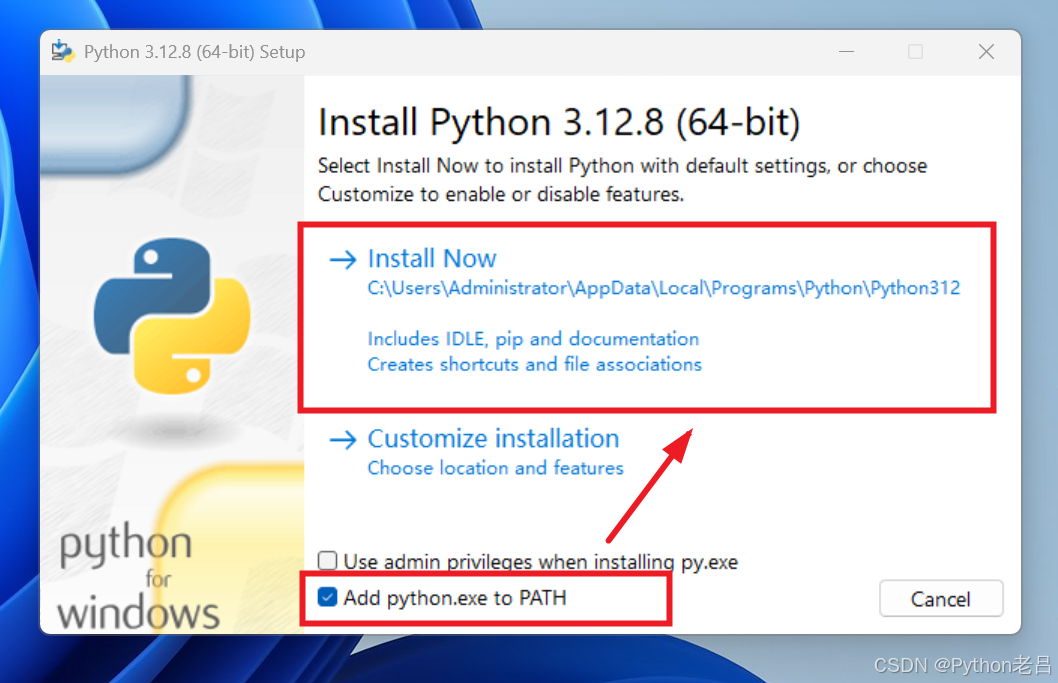This screenshot has width=1058, height=683.
Task: Click 'Includes IDLE, pip and documentation' text
Action: pos(533,339)
